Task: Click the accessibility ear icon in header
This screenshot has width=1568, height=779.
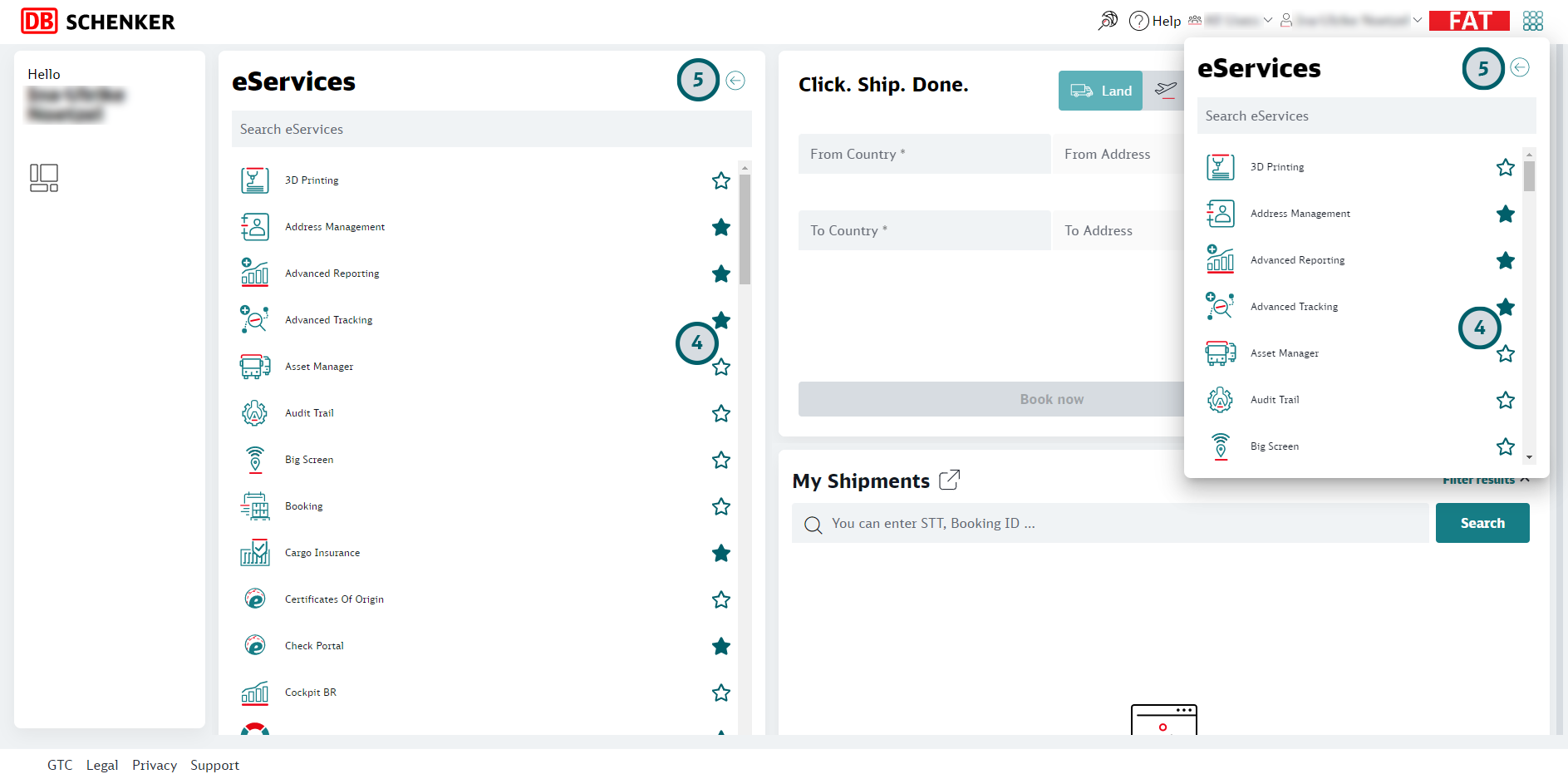Action: (1108, 21)
